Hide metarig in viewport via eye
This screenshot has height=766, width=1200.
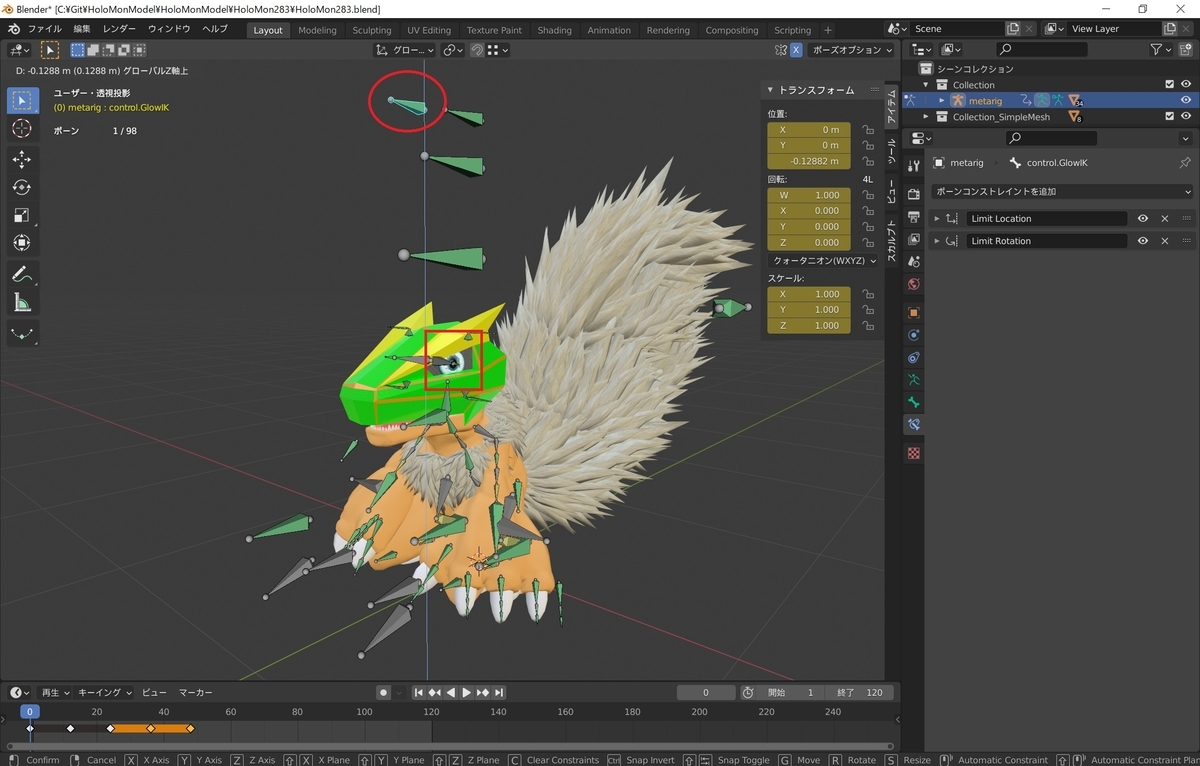coord(1186,101)
